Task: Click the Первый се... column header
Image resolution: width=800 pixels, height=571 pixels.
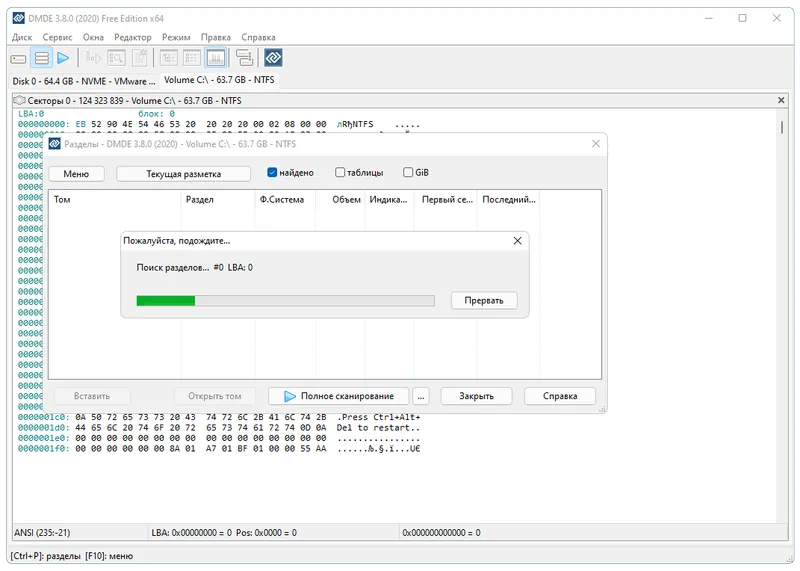Action: click(x=446, y=200)
